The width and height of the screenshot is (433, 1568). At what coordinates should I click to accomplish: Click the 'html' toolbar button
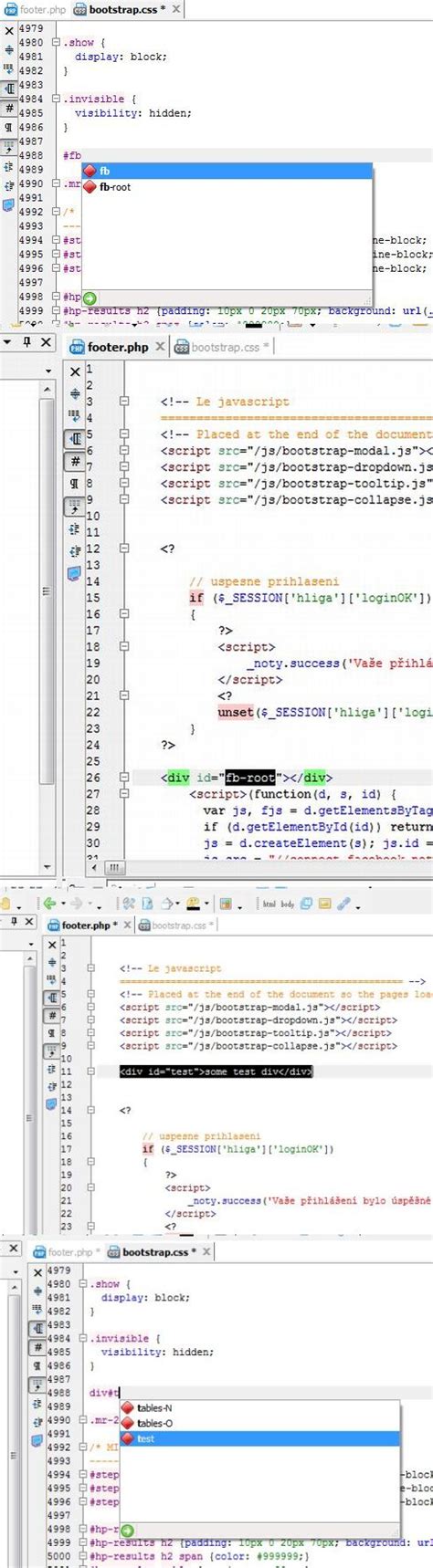[269, 904]
